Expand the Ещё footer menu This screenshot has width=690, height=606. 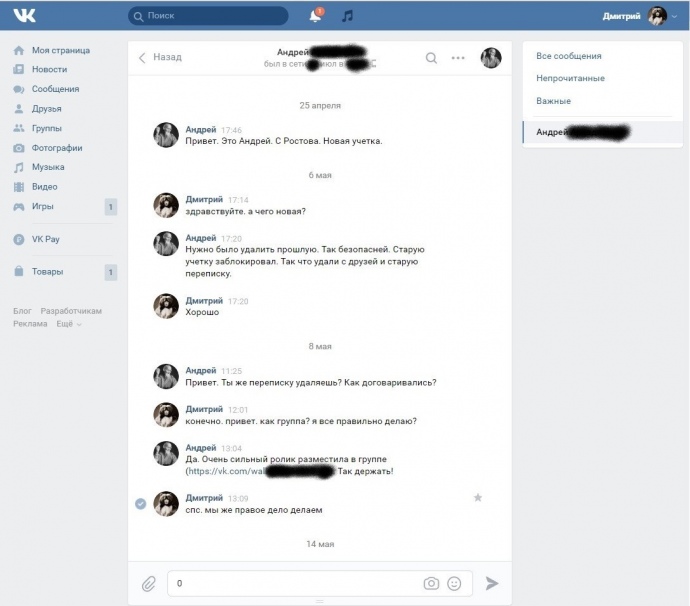(x=69, y=324)
